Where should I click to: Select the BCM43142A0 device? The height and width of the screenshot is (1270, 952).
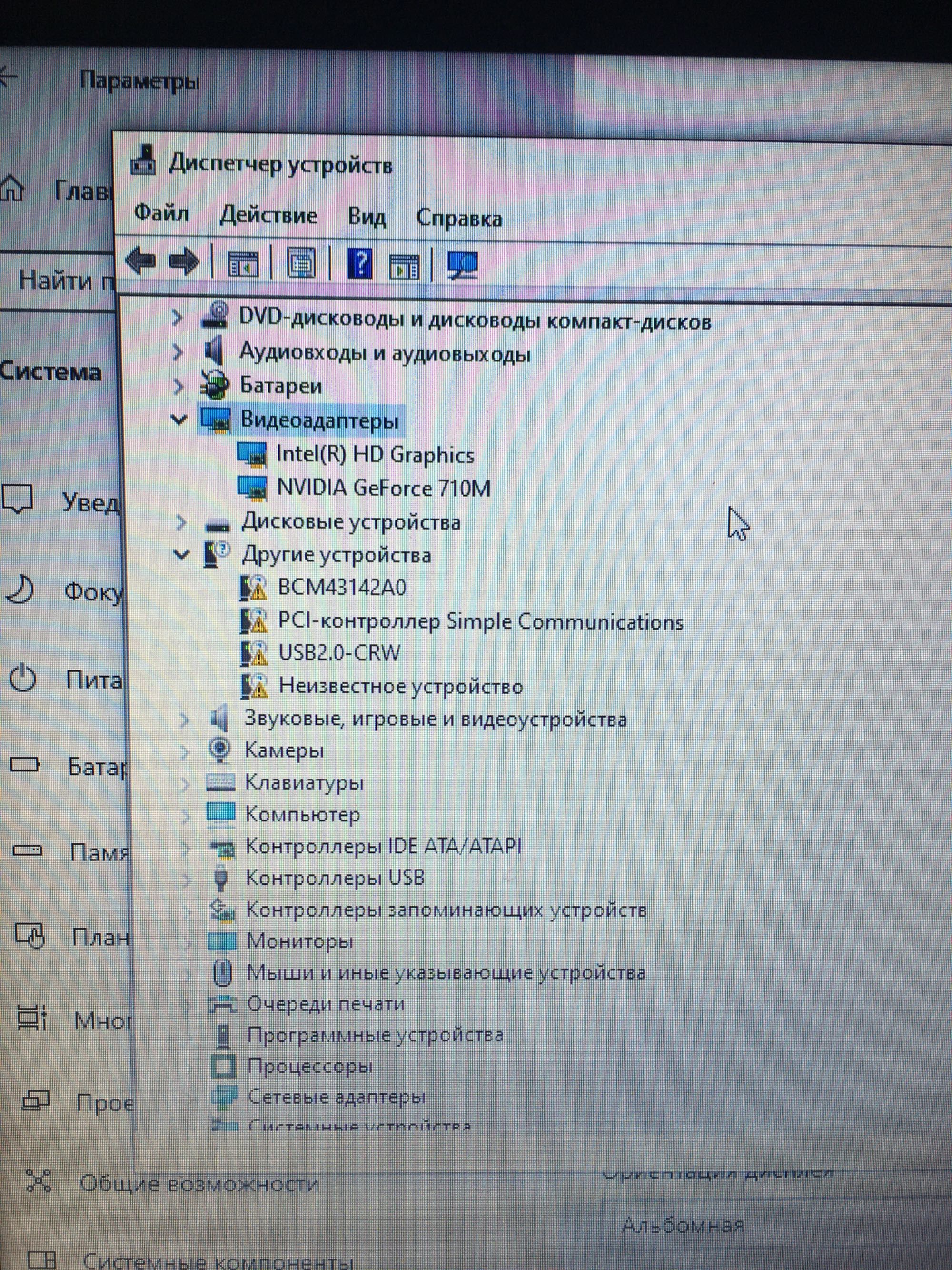point(343,587)
